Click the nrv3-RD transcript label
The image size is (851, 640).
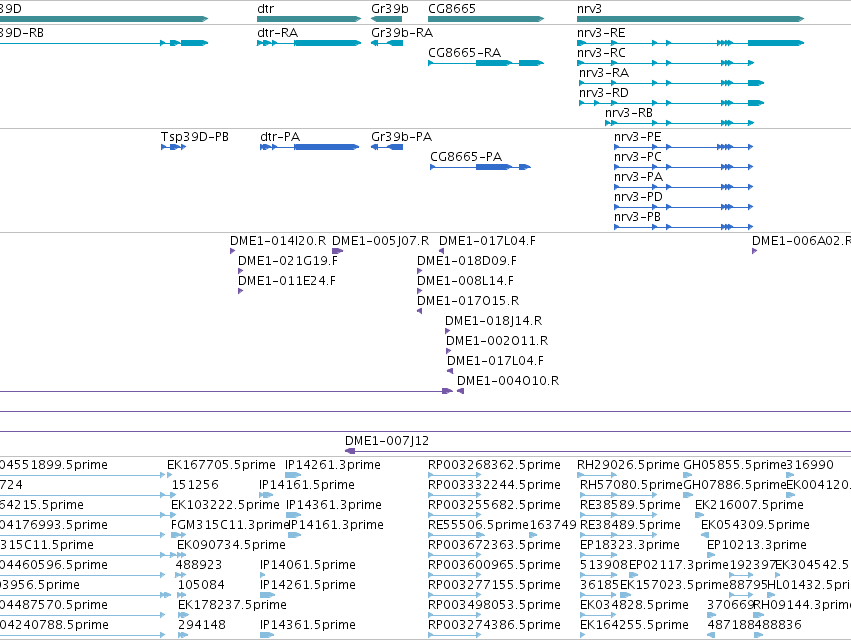pyautogui.click(x=604, y=93)
